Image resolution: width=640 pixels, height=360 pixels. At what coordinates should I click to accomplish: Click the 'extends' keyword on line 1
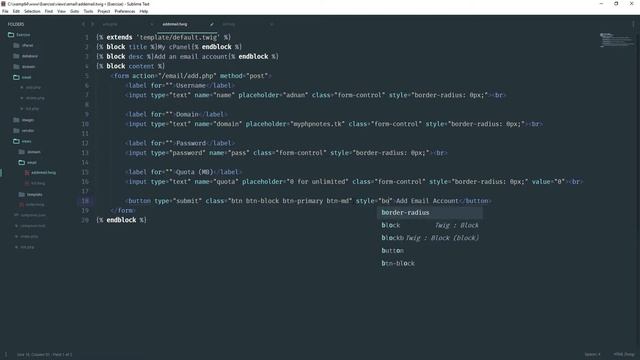(119, 37)
